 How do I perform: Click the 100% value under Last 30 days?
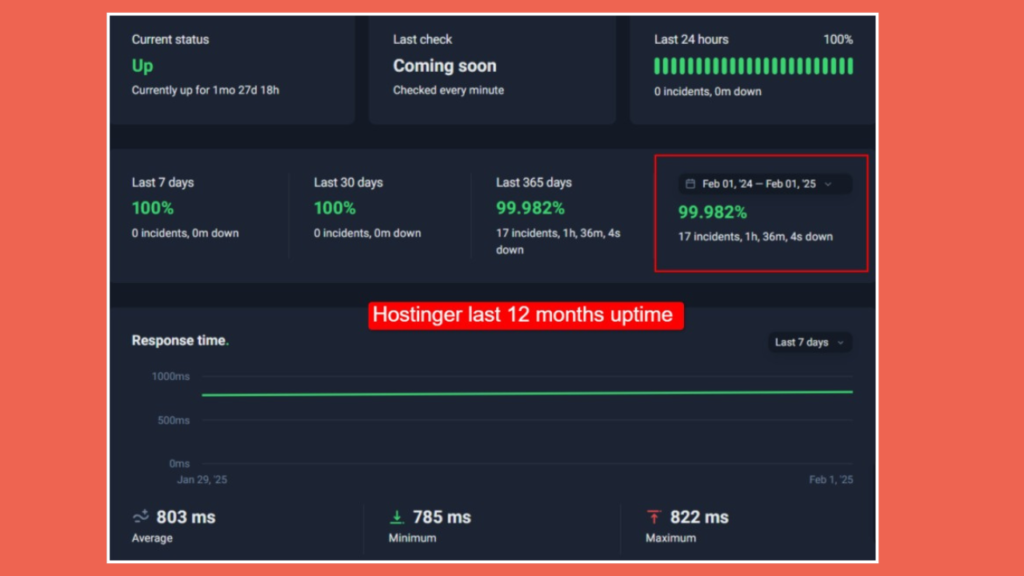point(334,208)
